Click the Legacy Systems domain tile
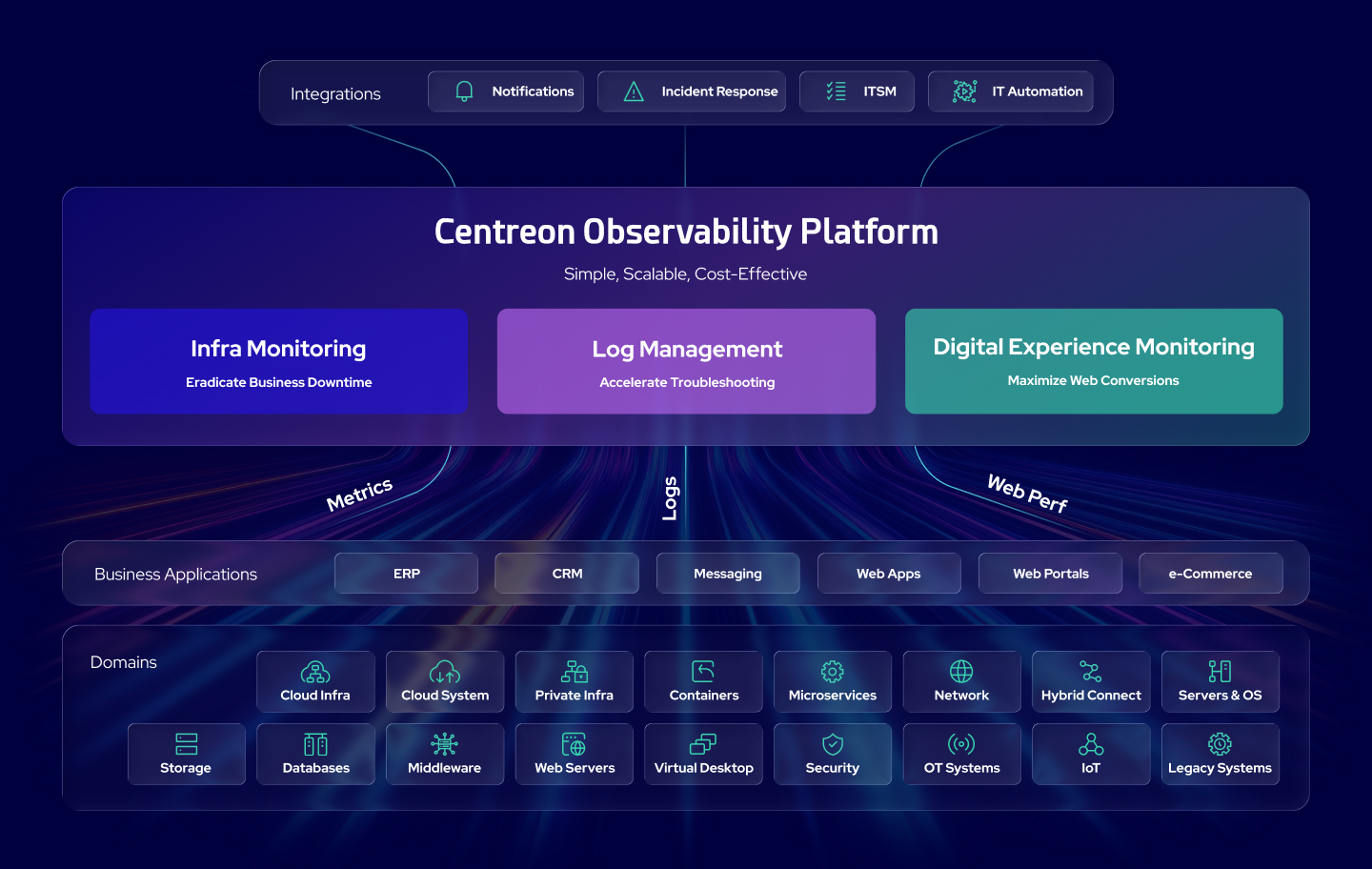 1220,755
